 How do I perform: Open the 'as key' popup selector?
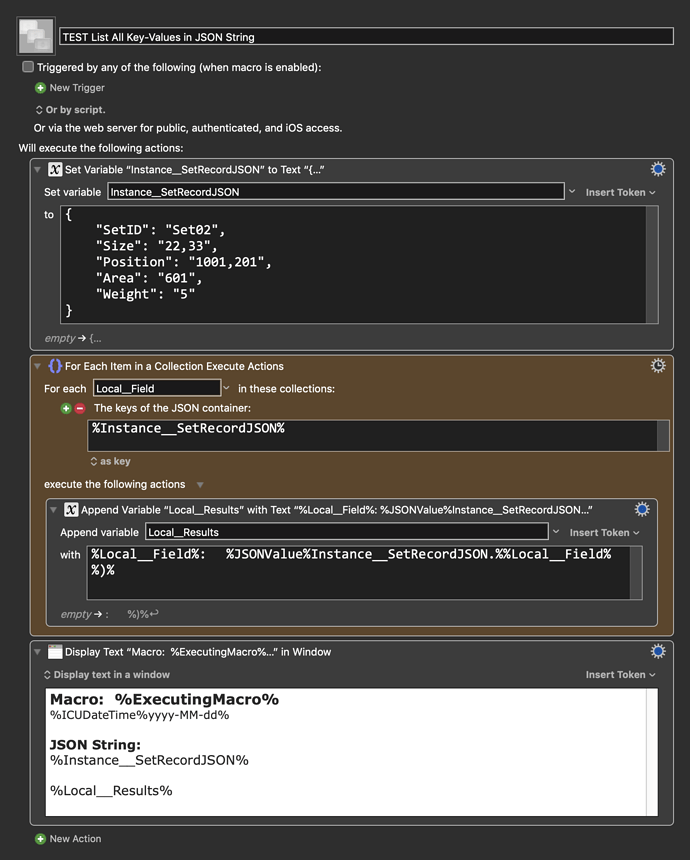coord(110,461)
